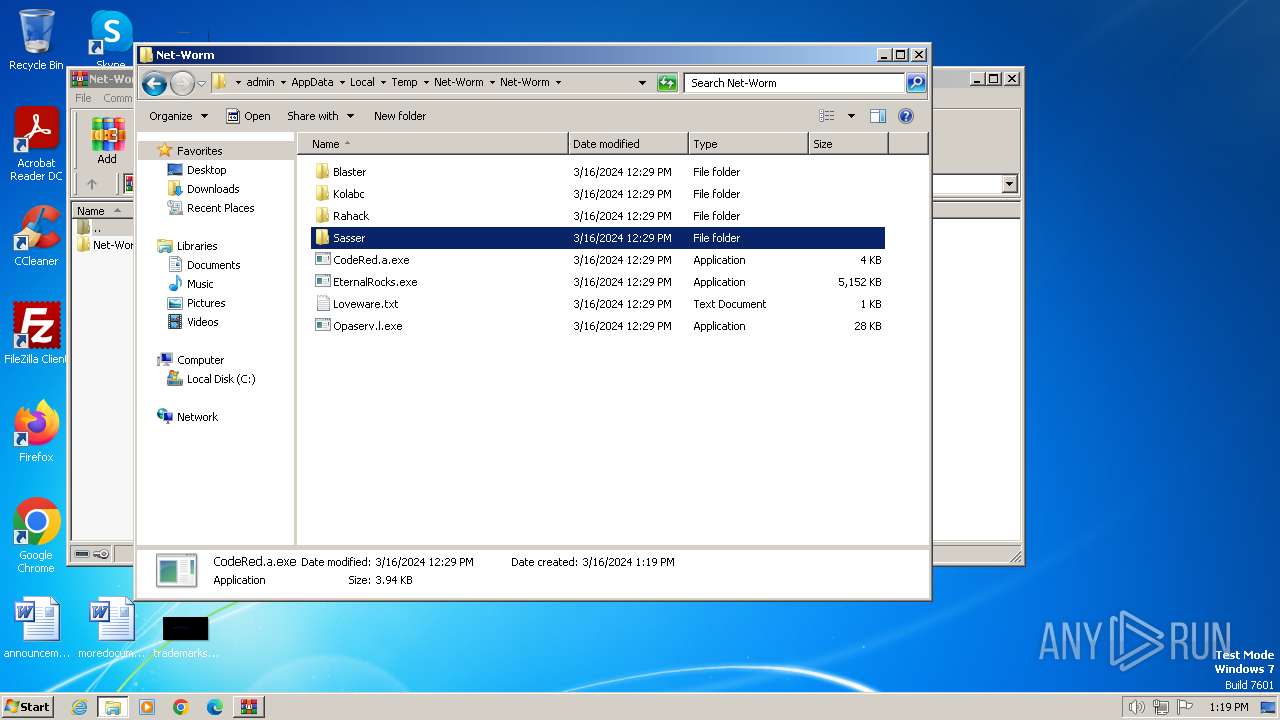Open the Videos library
This screenshot has height=720, width=1280.
pyautogui.click(x=202, y=322)
